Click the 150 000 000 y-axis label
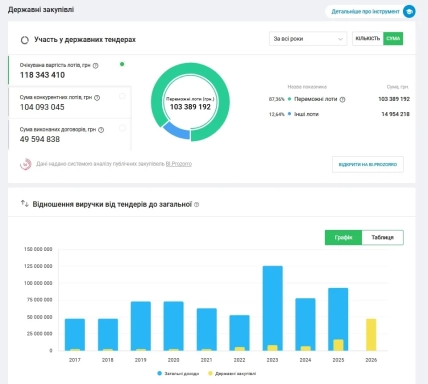The height and width of the screenshot is (384, 428). click(38, 249)
